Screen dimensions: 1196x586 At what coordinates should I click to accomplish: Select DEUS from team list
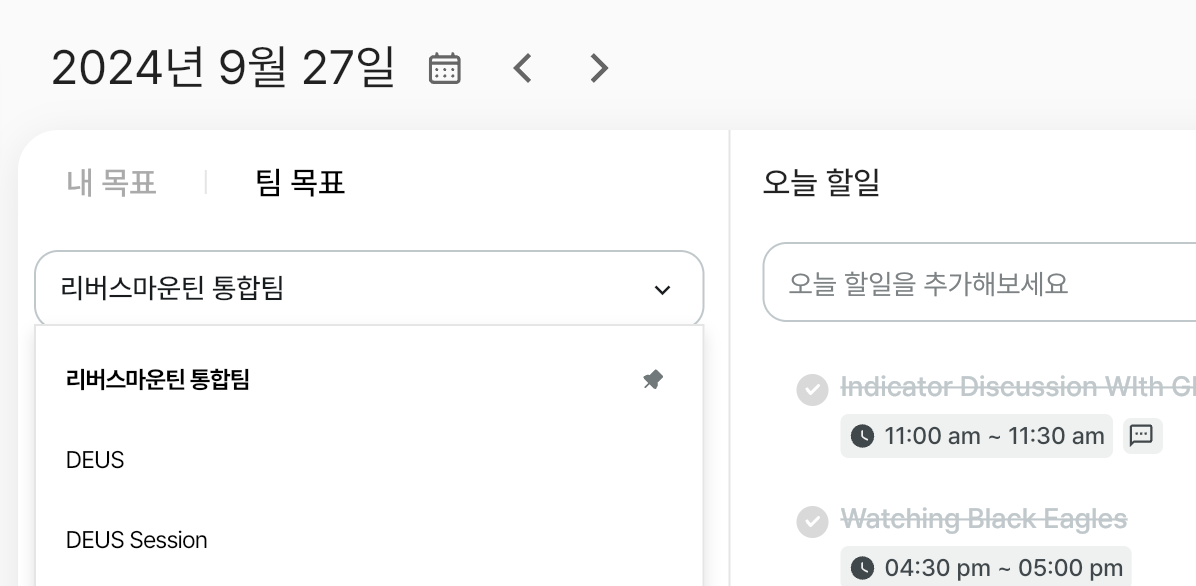(95, 460)
